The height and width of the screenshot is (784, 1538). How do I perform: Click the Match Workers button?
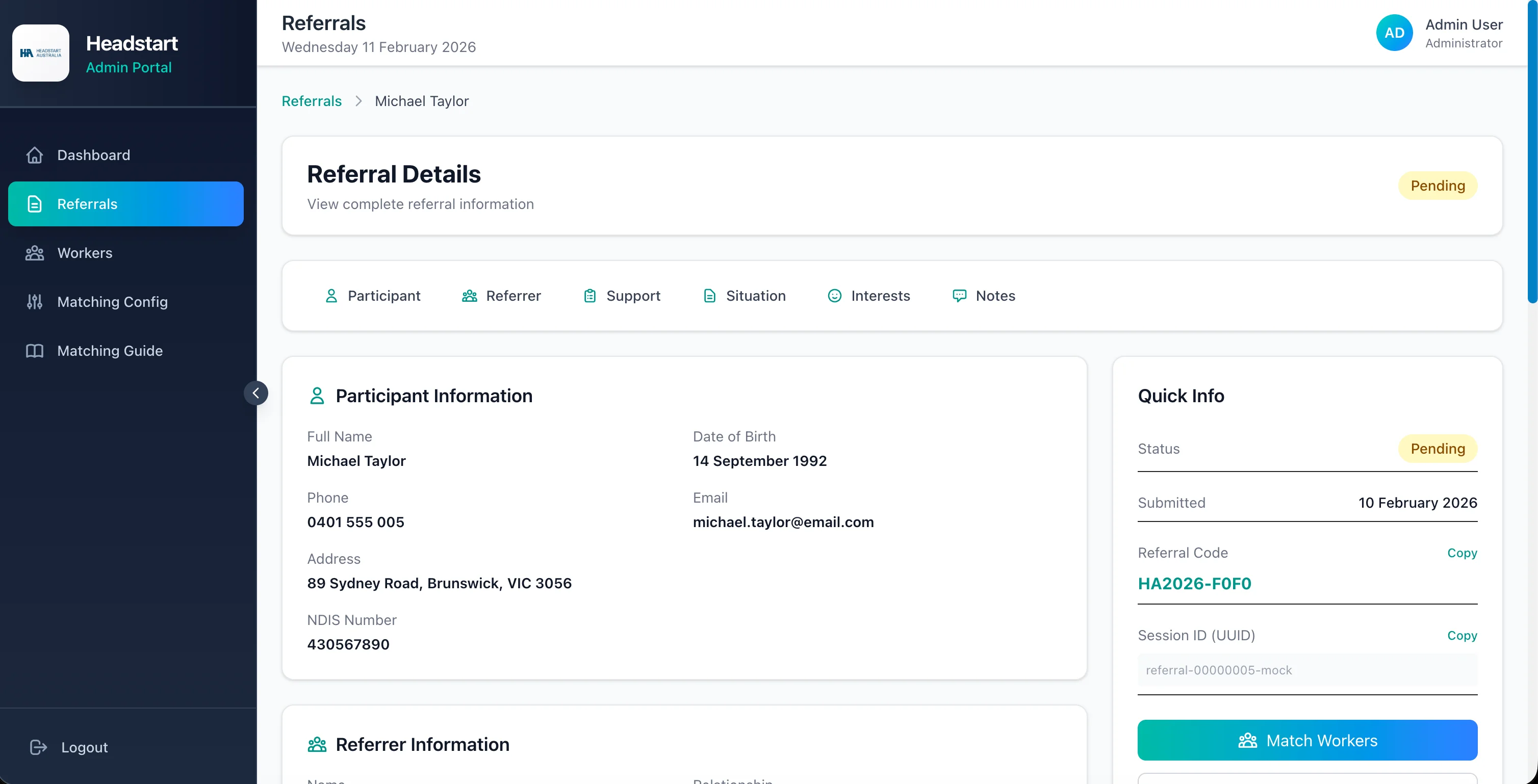1307,741
